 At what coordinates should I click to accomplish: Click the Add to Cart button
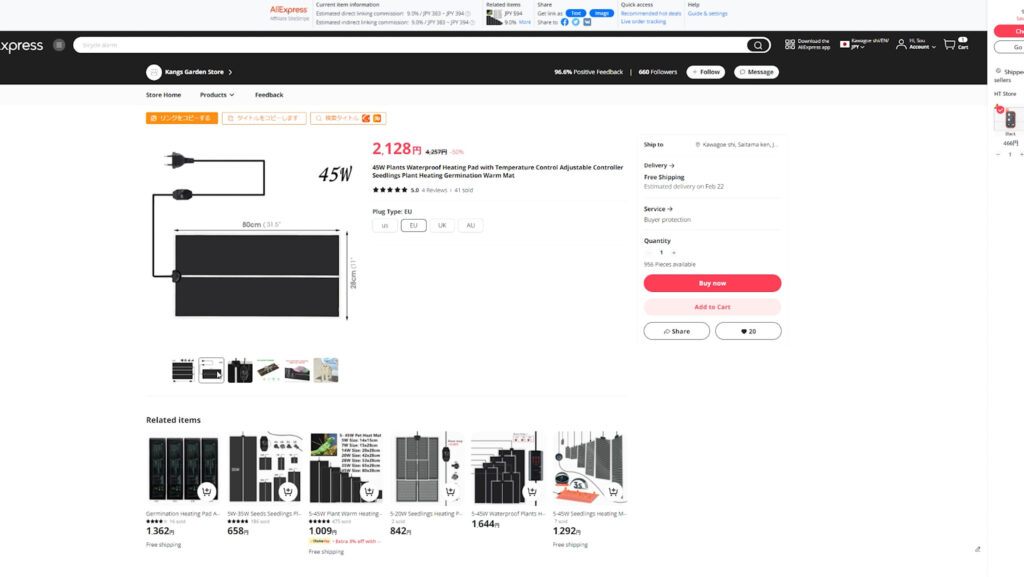click(712, 307)
